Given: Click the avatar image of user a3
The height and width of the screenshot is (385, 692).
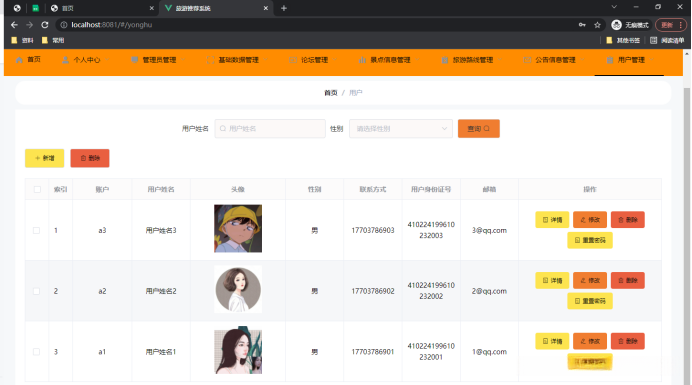Looking at the screenshot, I should [x=238, y=228].
